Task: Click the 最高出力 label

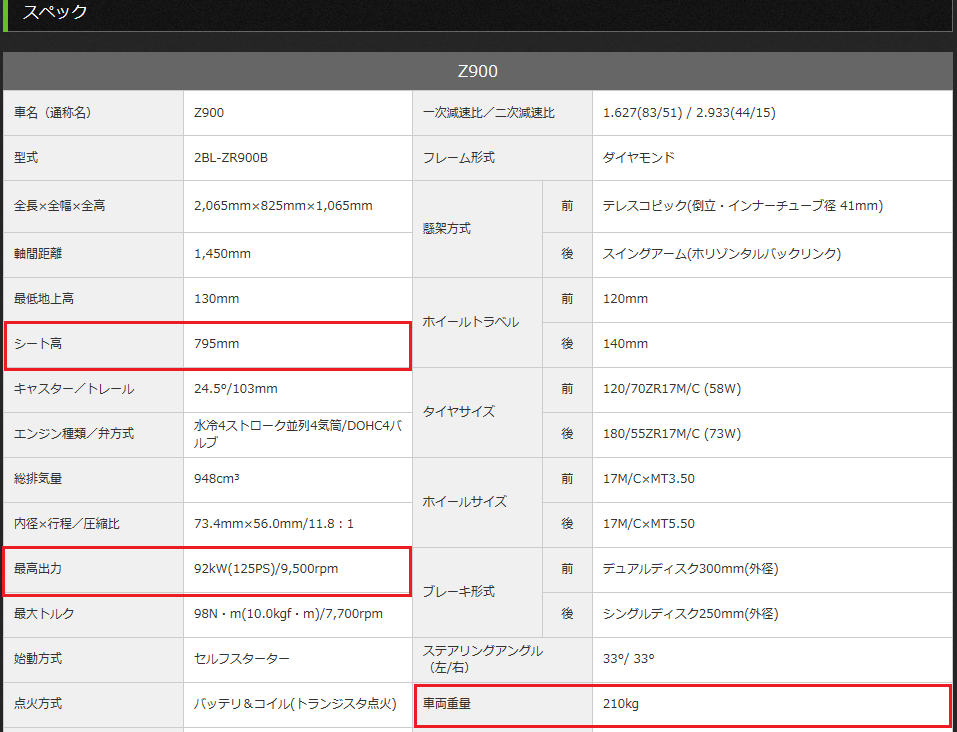Action: pyautogui.click(x=38, y=569)
